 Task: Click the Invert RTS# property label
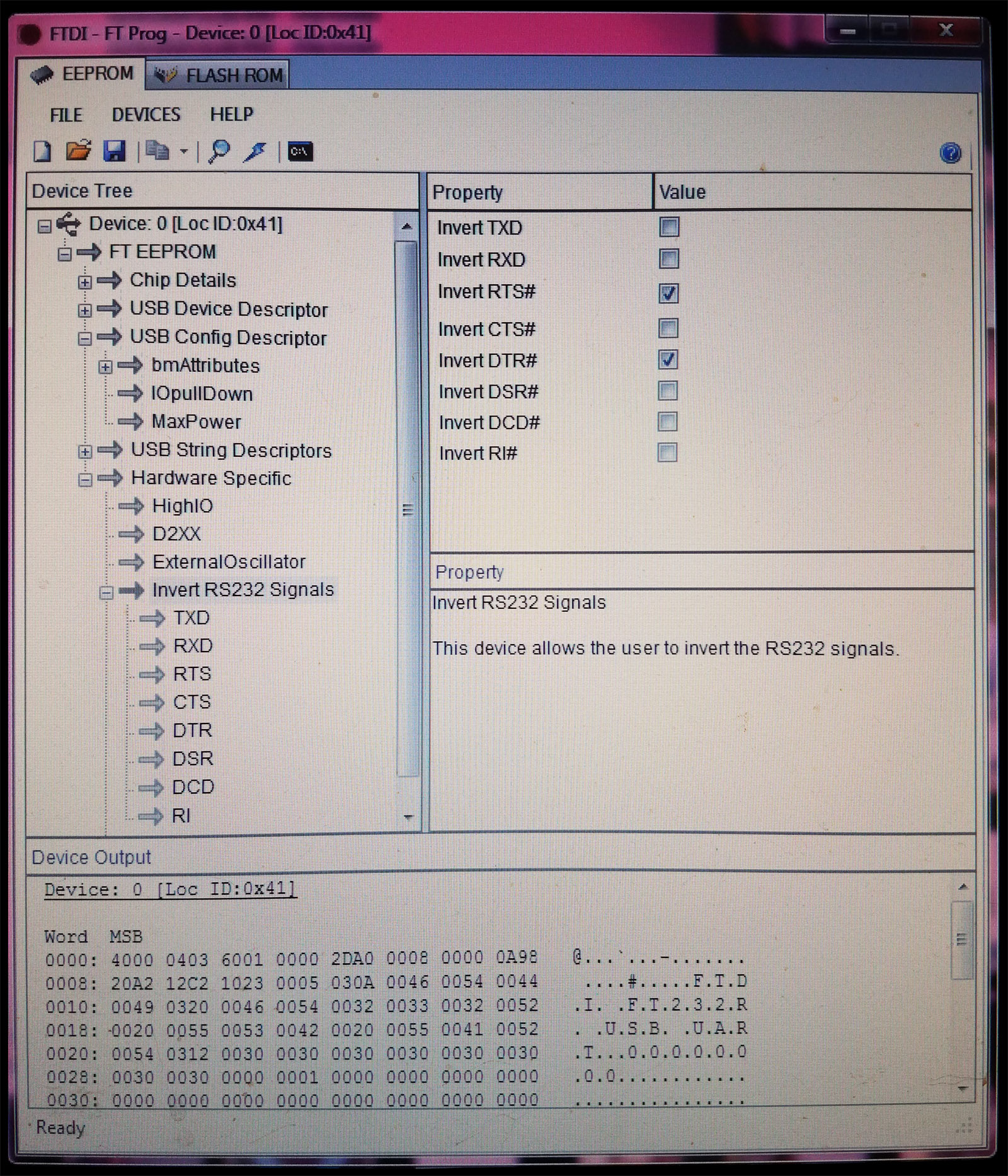[x=486, y=292]
